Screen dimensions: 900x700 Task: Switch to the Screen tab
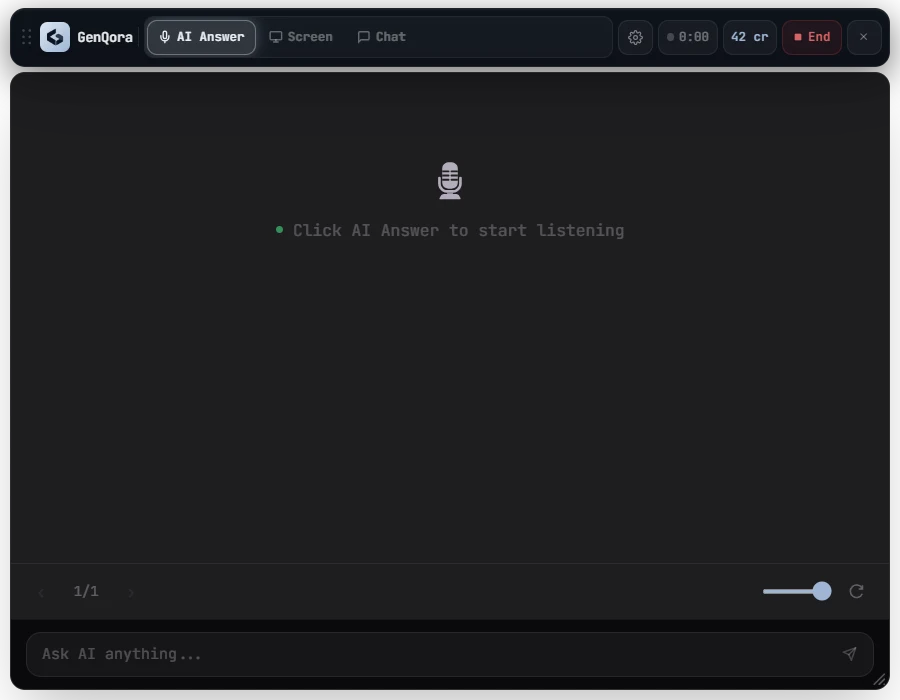click(x=301, y=37)
